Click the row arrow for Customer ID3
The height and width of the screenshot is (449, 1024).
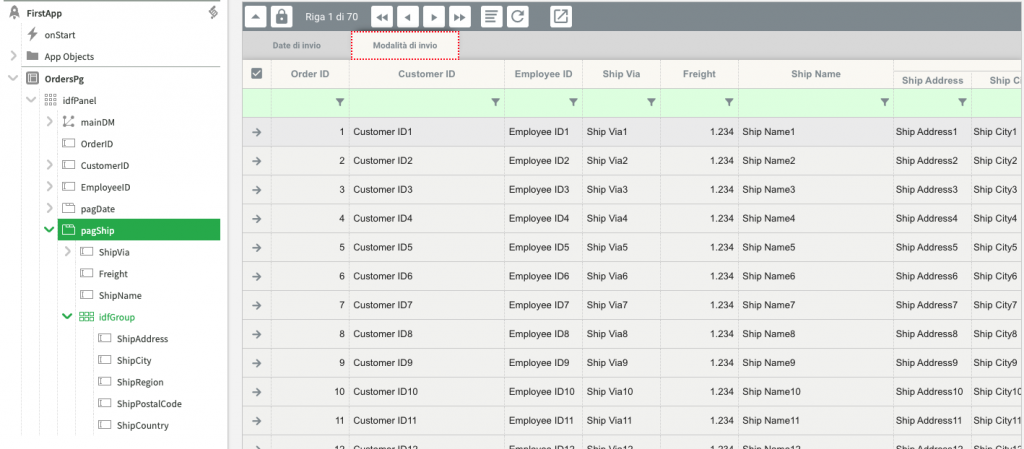click(257, 189)
